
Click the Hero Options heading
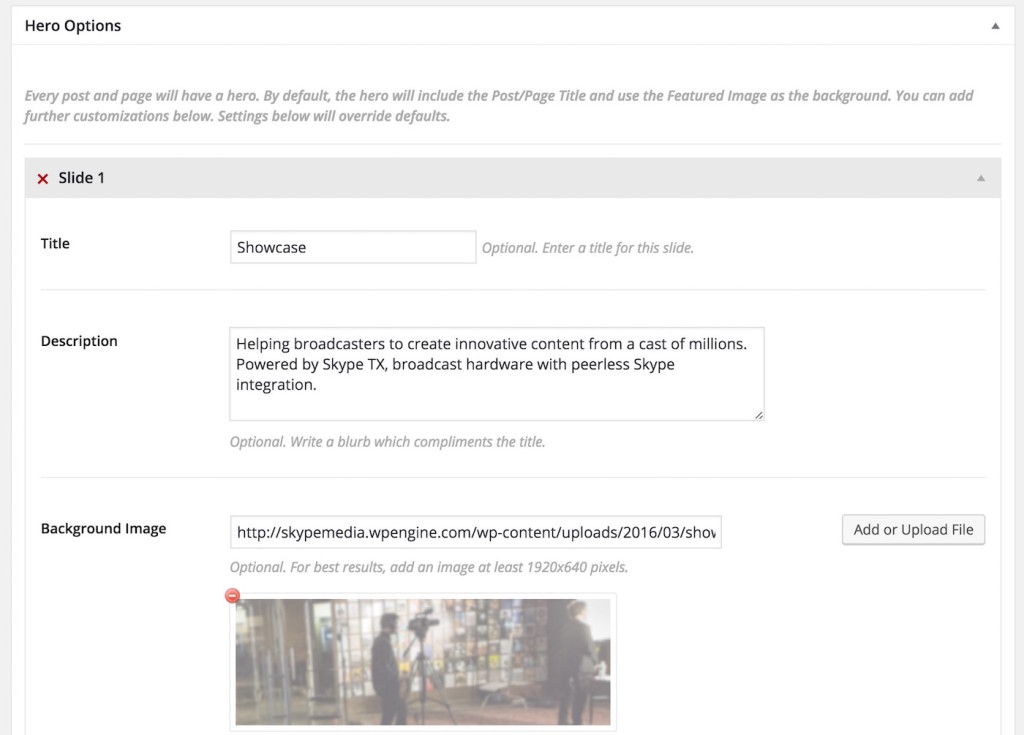point(72,25)
